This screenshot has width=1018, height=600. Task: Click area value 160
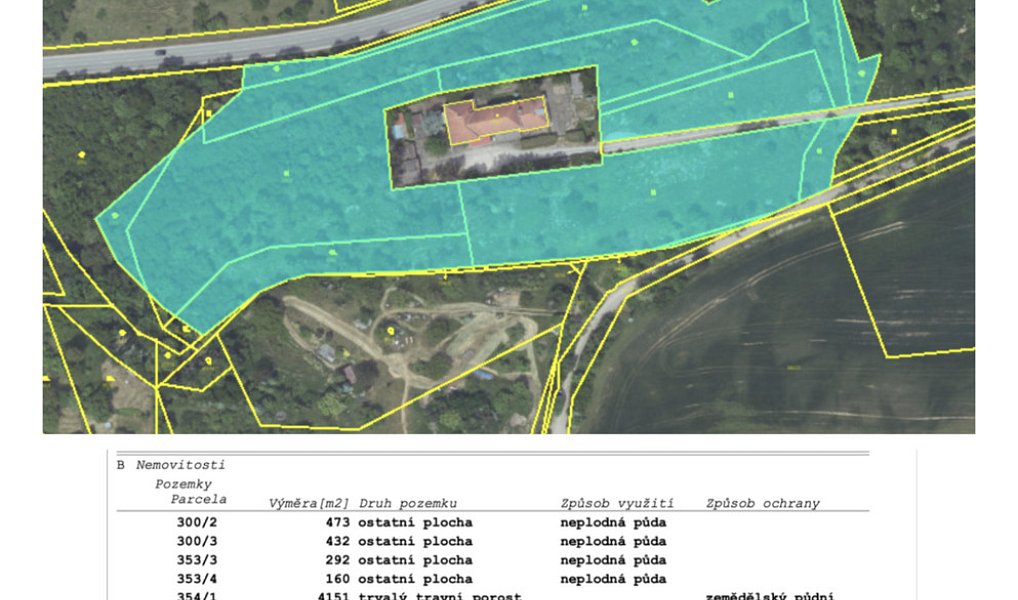338,579
